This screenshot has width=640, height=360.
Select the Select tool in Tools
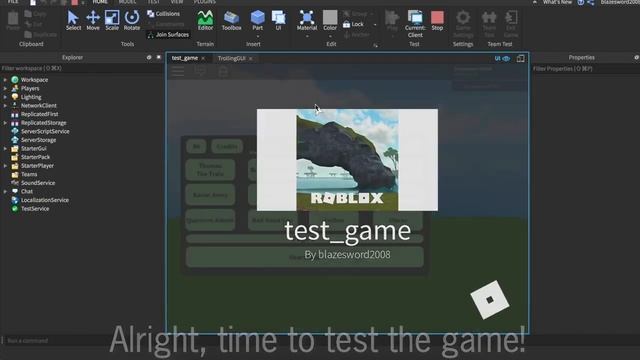(x=73, y=20)
